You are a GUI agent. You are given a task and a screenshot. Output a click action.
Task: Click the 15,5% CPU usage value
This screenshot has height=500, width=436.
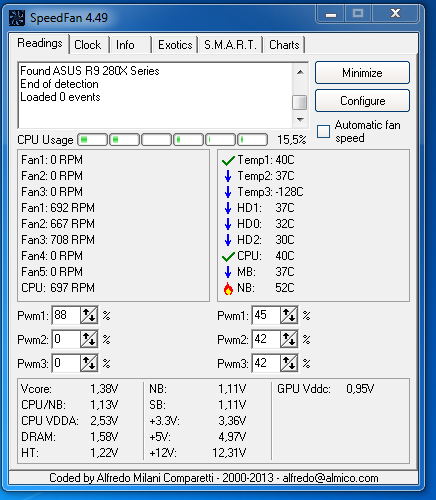(292, 140)
